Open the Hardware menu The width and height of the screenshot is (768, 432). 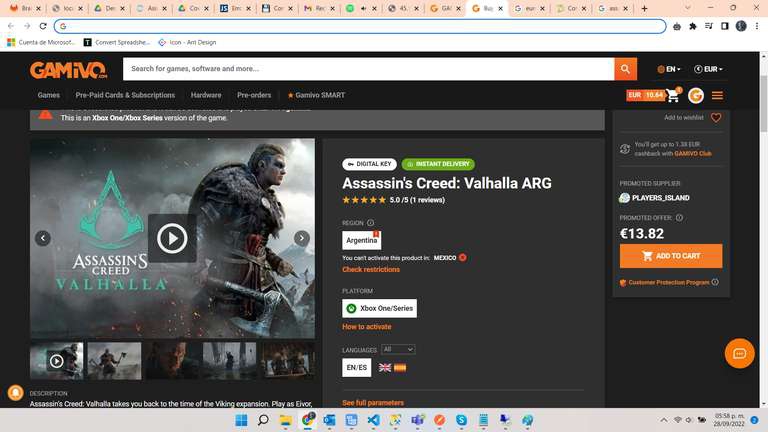point(206,95)
